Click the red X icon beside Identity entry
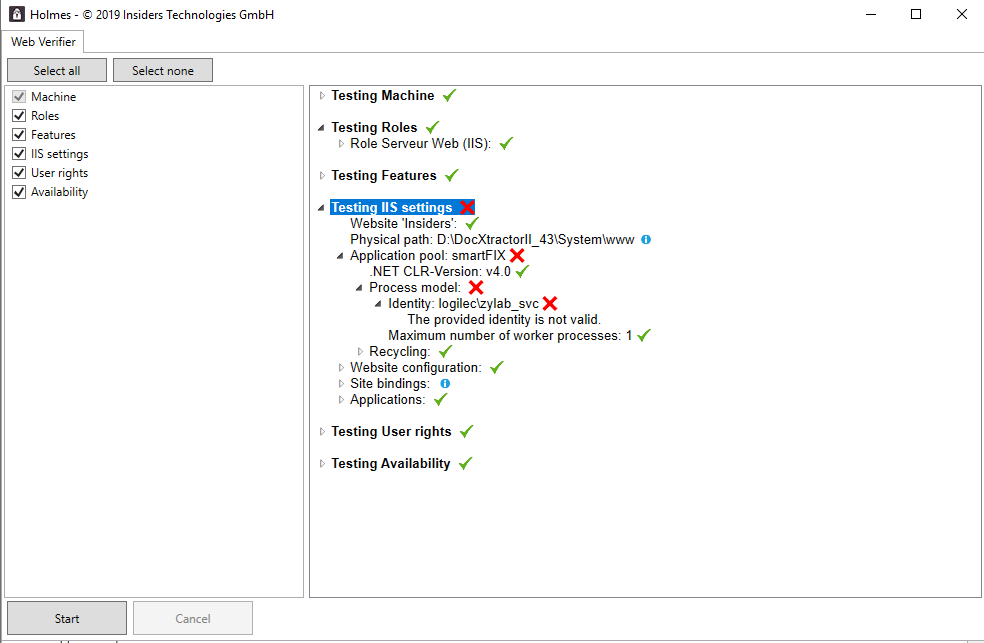Viewport: 984px width, 643px height. (549, 304)
